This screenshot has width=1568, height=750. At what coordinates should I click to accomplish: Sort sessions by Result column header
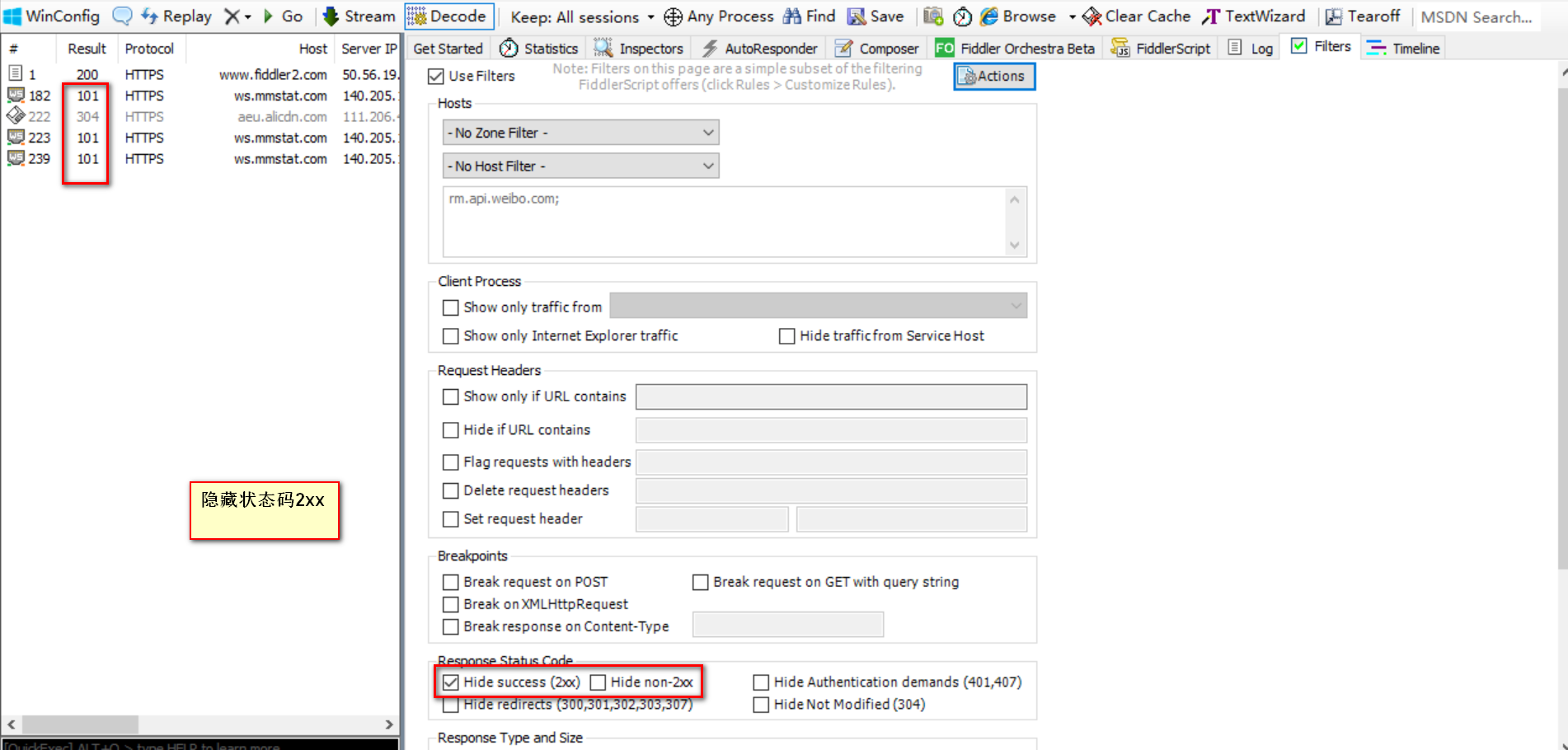tap(87, 49)
